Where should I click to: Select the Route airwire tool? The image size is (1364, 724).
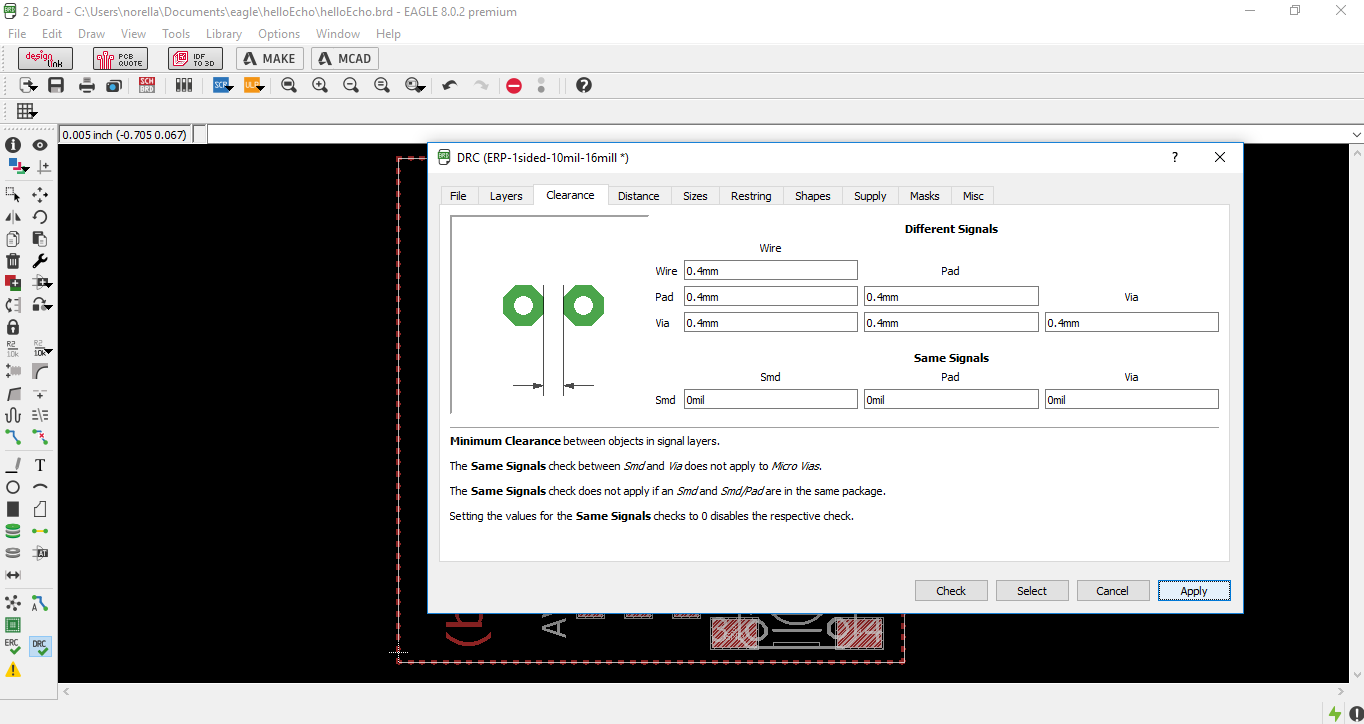pos(13,437)
